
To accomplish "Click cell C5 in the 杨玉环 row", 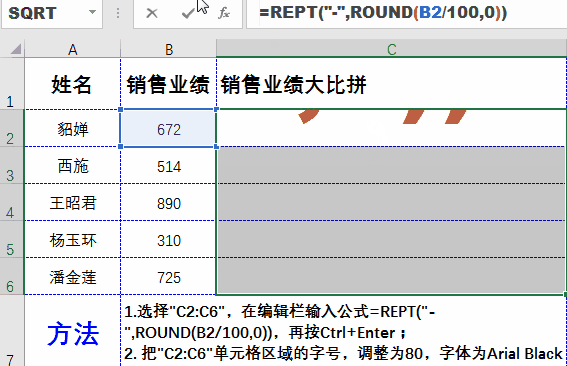I will [392, 239].
